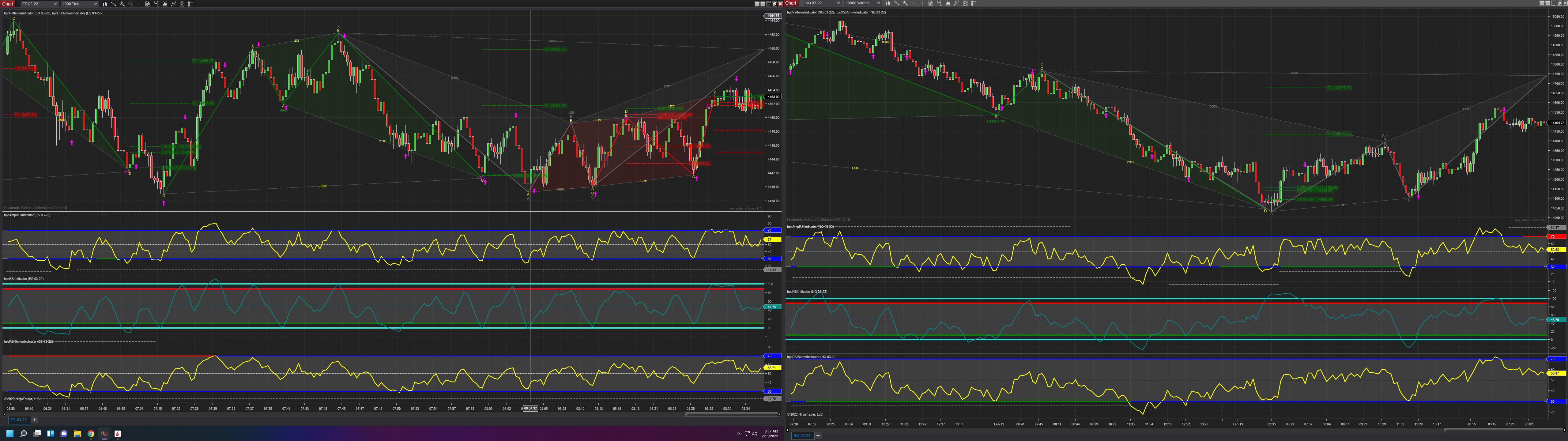
Task: Open Strategies icon on NQ chart toolbar
Action: 957,3
